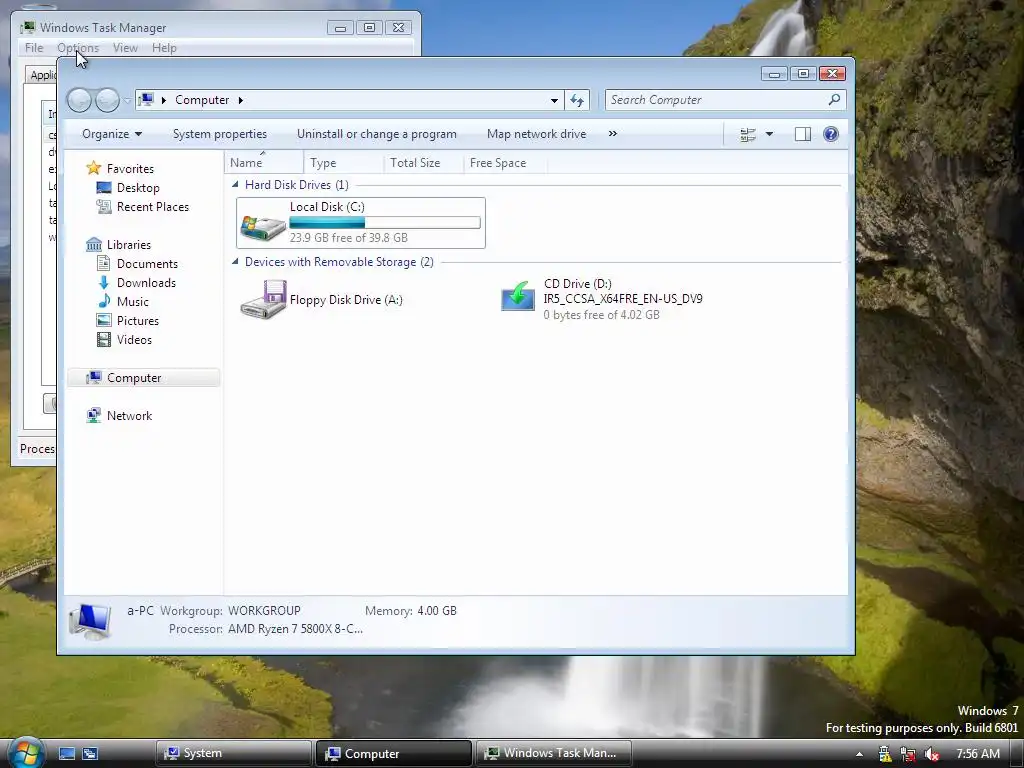This screenshot has width=1024, height=768.
Task: Open the Help menu in Task Manager
Action: click(164, 48)
